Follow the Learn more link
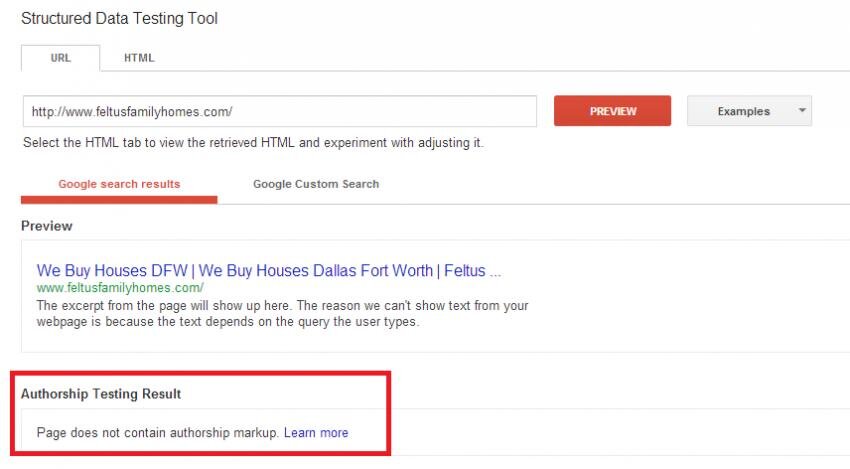 pyautogui.click(x=316, y=433)
